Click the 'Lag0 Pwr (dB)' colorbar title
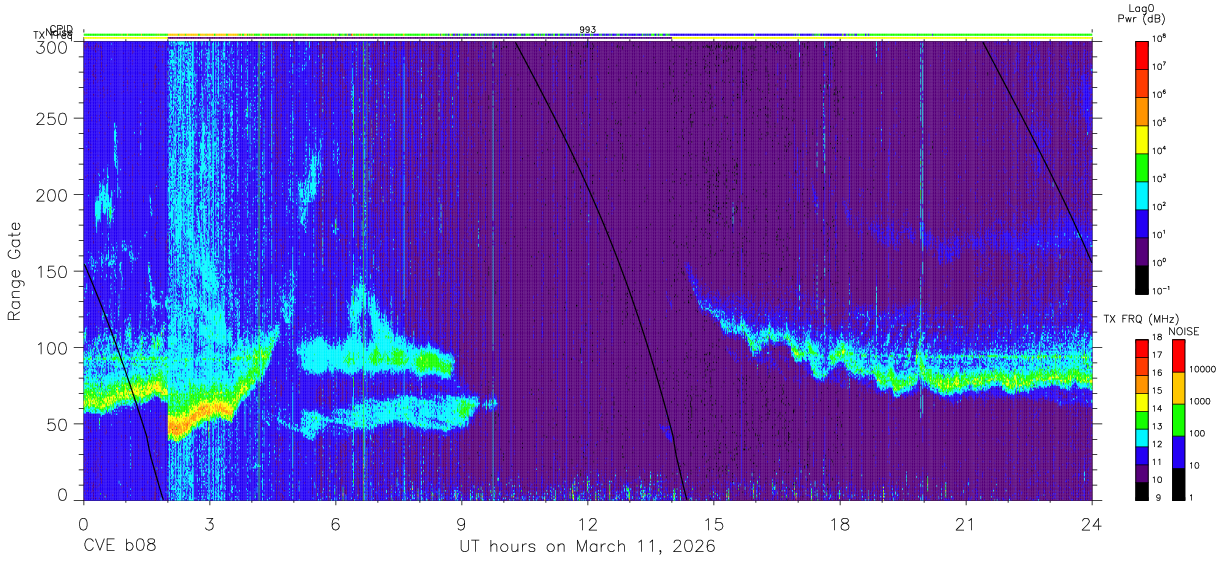The image size is (1228, 567). [x=1142, y=12]
